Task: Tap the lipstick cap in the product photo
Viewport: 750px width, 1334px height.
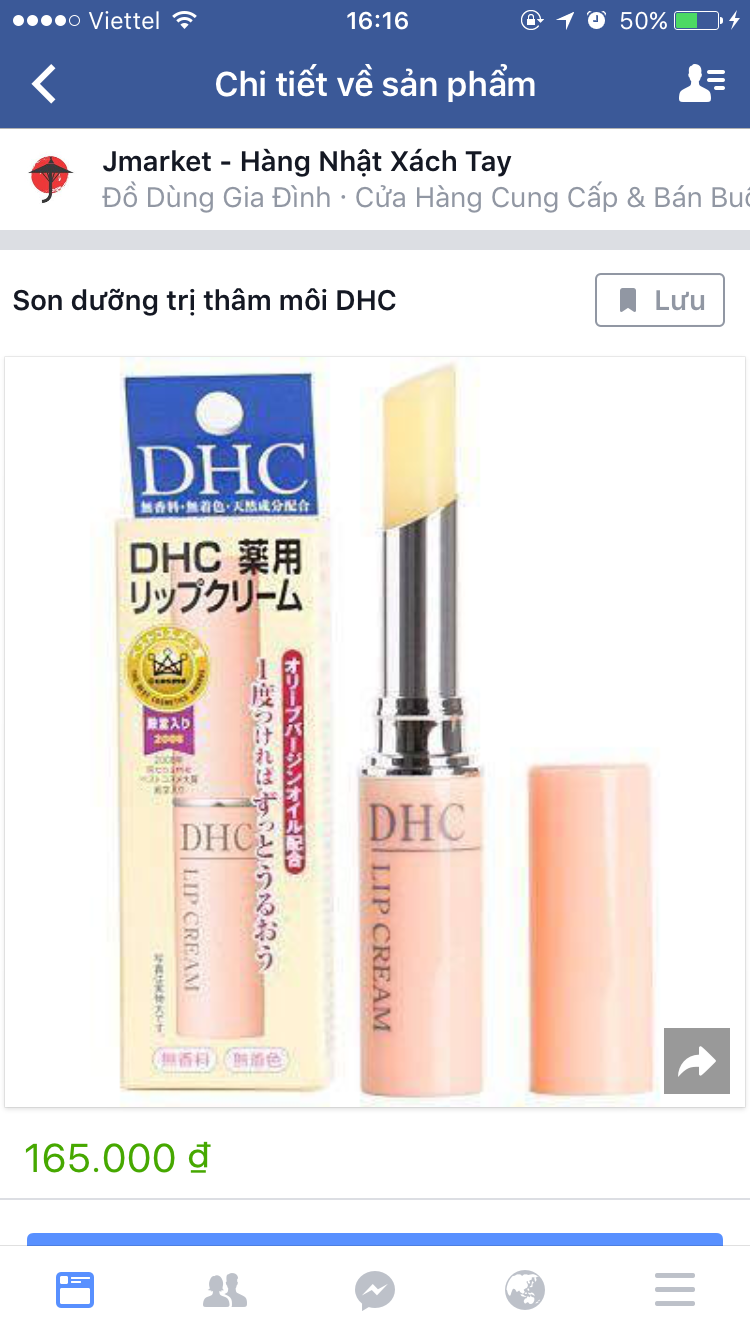Action: point(590,930)
